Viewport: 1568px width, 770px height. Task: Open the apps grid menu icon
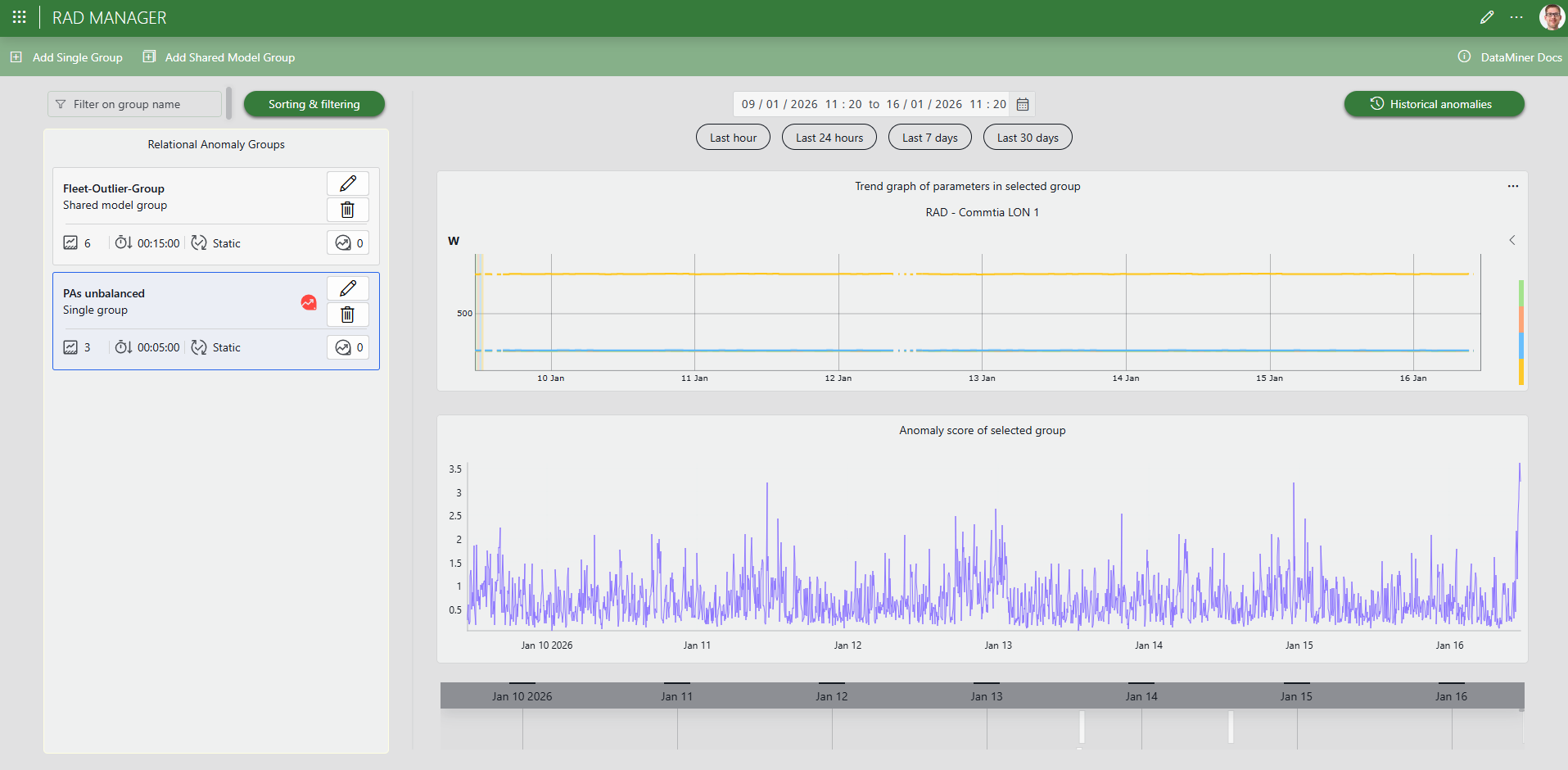[x=20, y=17]
